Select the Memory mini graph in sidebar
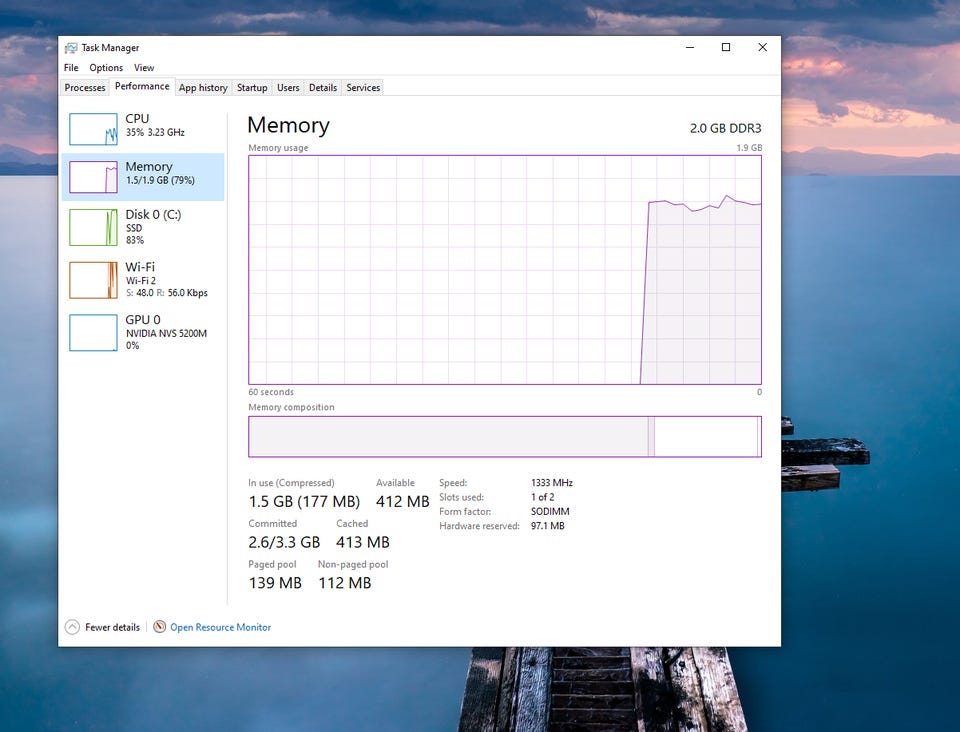The width and height of the screenshot is (960, 732). click(x=93, y=177)
